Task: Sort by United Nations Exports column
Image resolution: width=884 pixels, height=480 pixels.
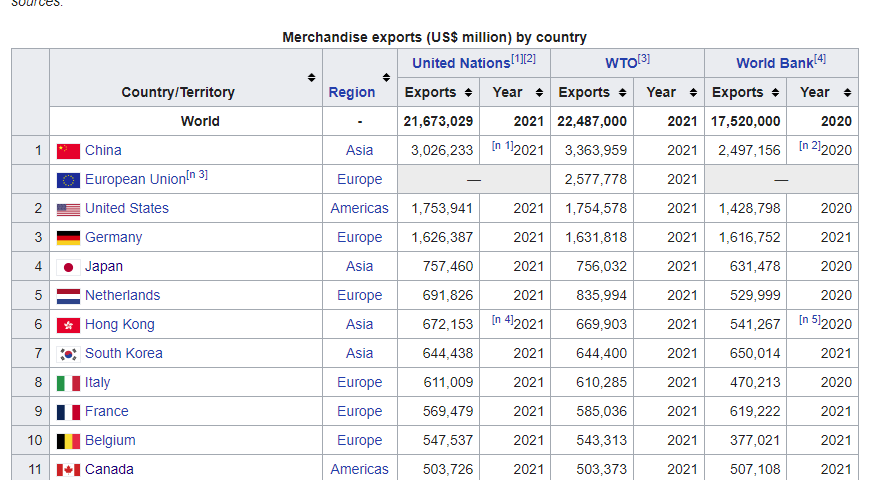Action: (468, 93)
